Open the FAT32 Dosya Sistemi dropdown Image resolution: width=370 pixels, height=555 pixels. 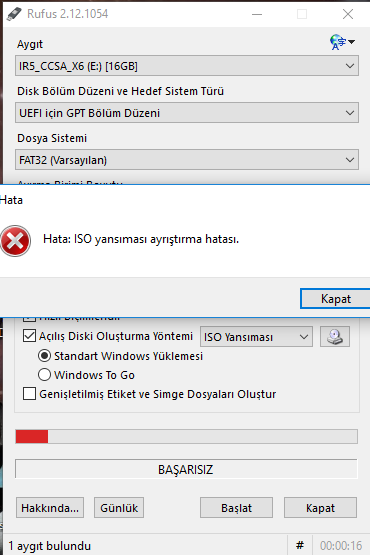pyautogui.click(x=187, y=160)
